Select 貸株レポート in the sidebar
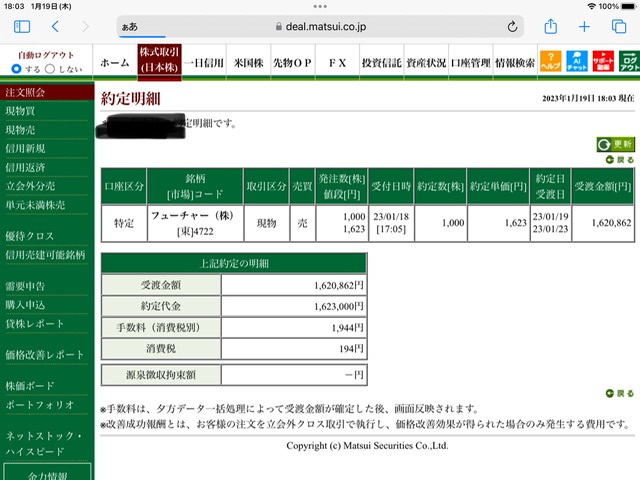Image resolution: width=640 pixels, height=480 pixels. click(35, 324)
